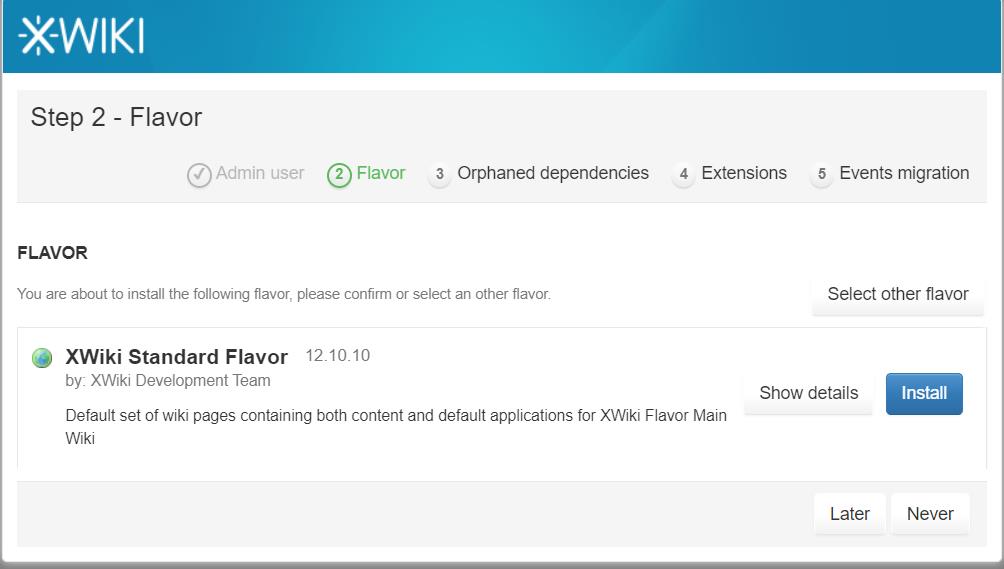Click the XWiki Development Team author
Image resolution: width=1004 pixels, height=569 pixels.
point(181,381)
